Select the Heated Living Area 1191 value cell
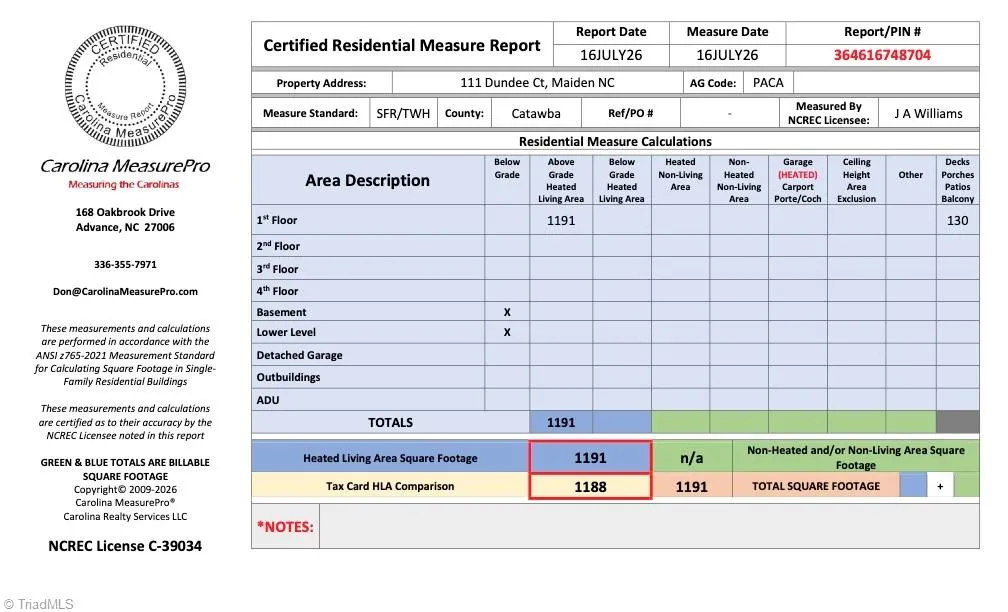Image resolution: width=1008 pixels, height=612 pixels. coord(590,458)
